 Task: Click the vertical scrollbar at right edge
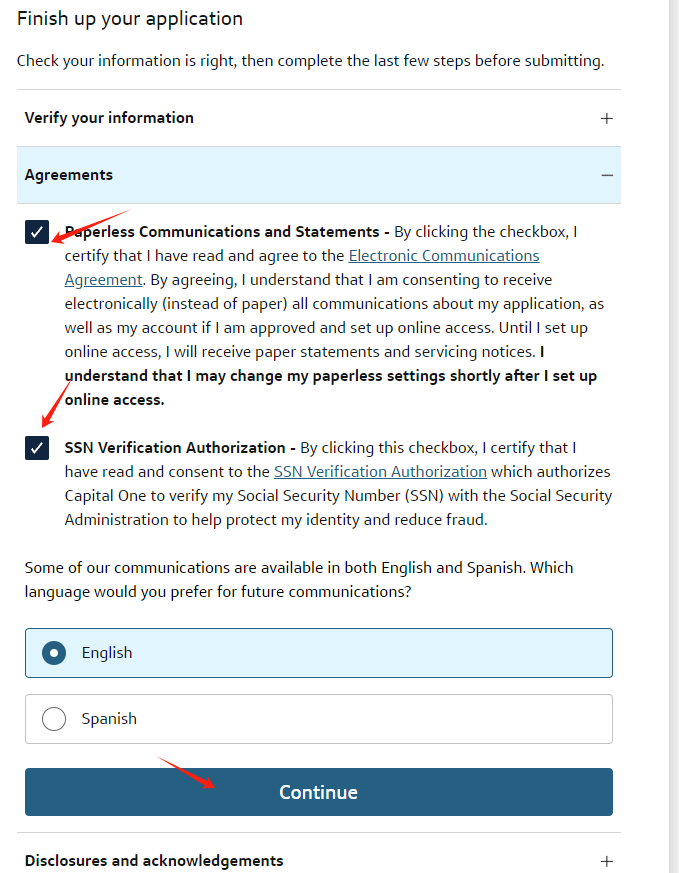click(x=673, y=436)
